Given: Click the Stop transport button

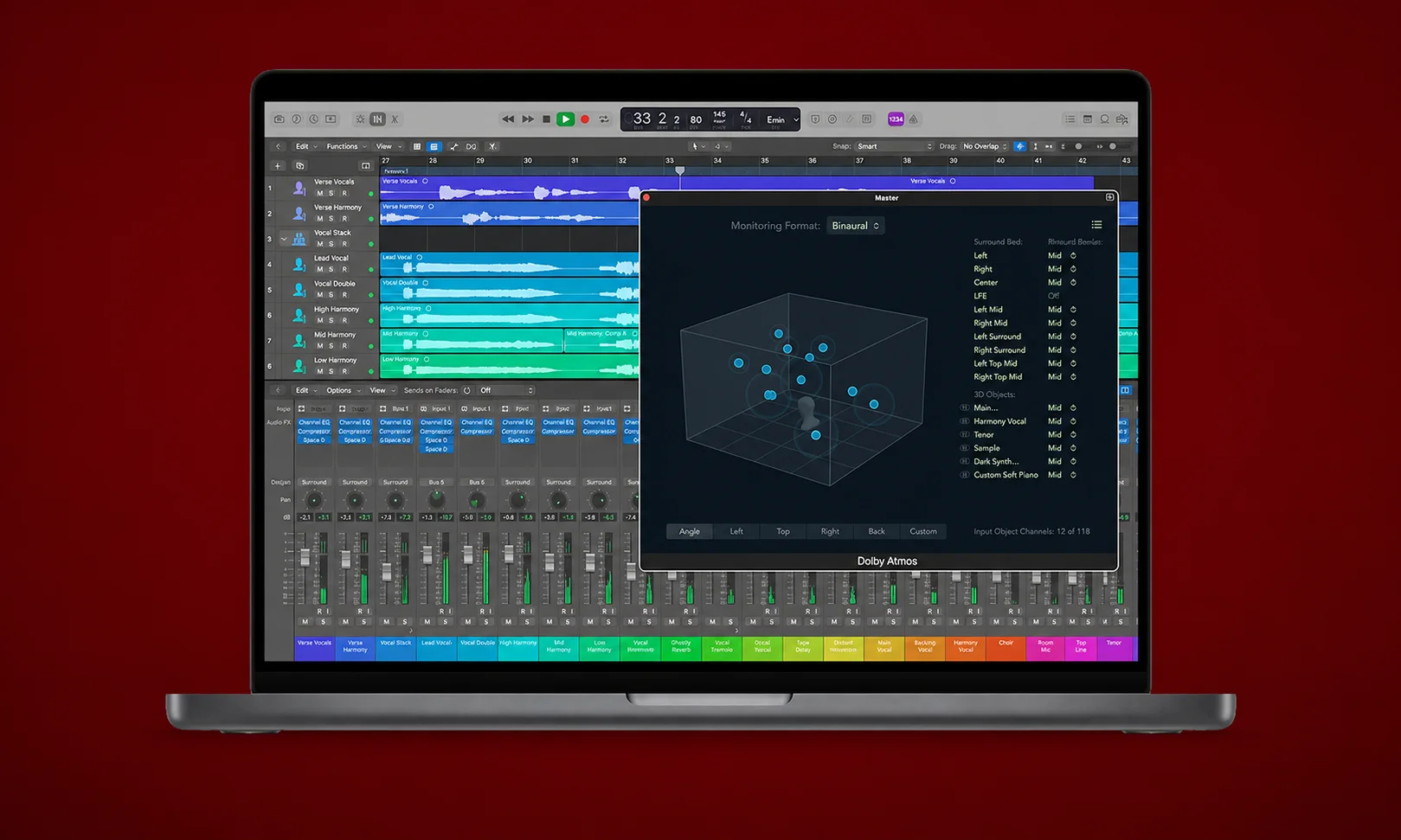Looking at the screenshot, I should pyautogui.click(x=546, y=119).
